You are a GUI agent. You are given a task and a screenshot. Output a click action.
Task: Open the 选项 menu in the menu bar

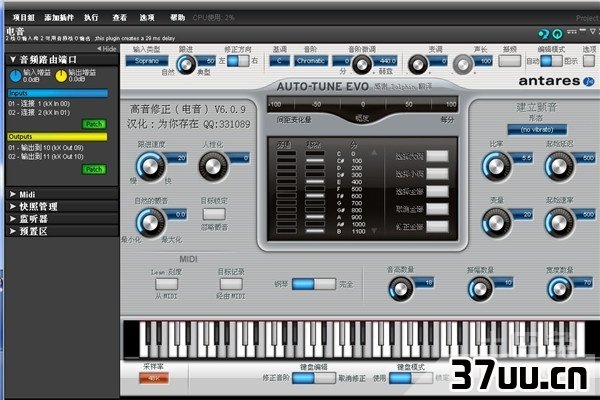click(147, 18)
